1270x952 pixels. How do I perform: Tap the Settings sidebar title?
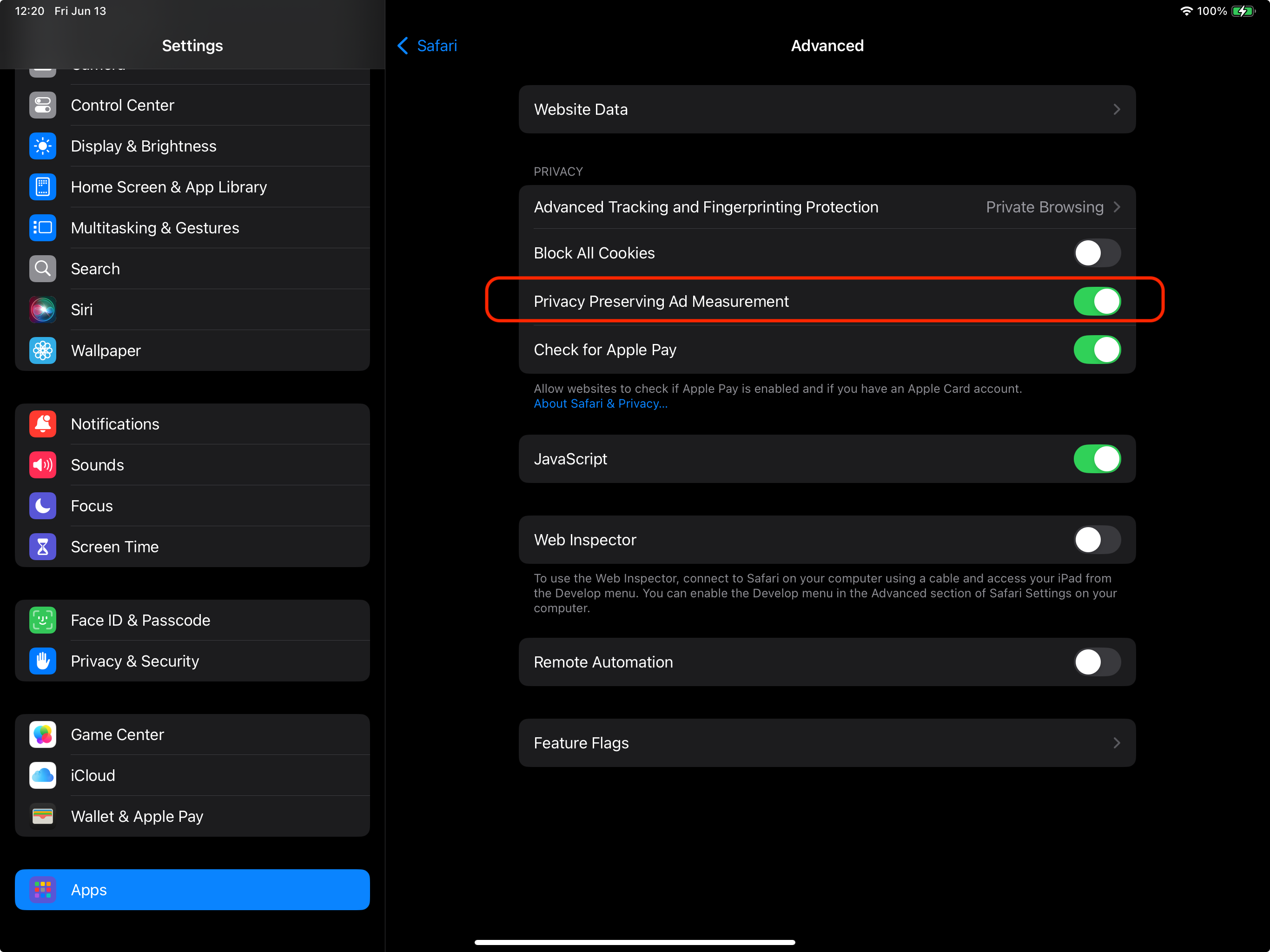pos(192,46)
